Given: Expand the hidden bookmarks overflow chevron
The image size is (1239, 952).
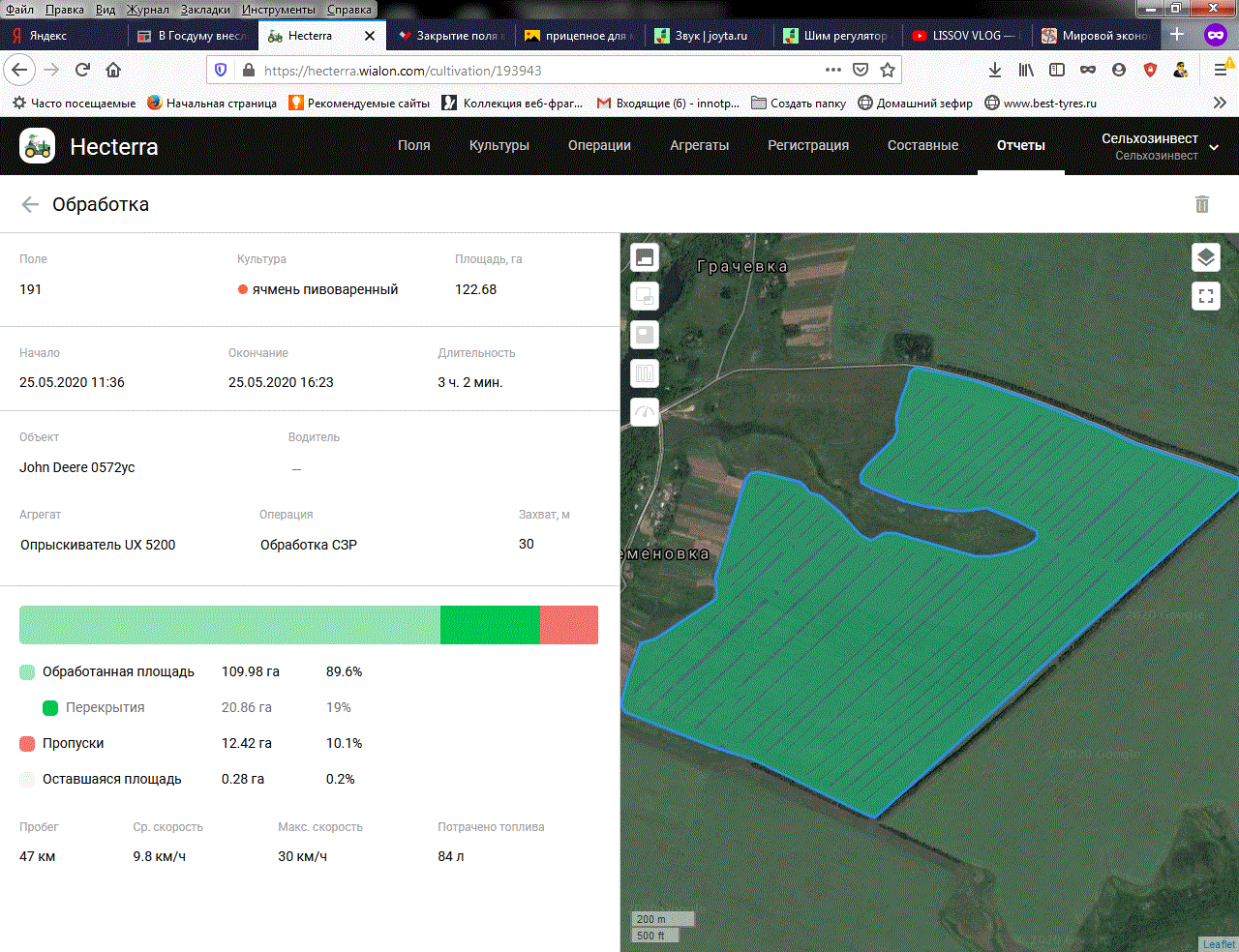Looking at the screenshot, I should [x=1220, y=103].
